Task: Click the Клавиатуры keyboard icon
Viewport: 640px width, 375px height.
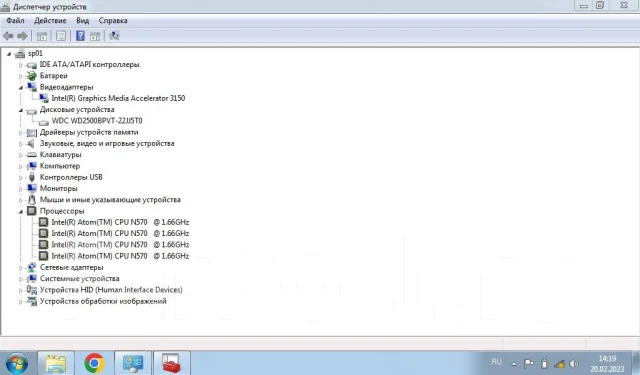Action: [x=31, y=155]
